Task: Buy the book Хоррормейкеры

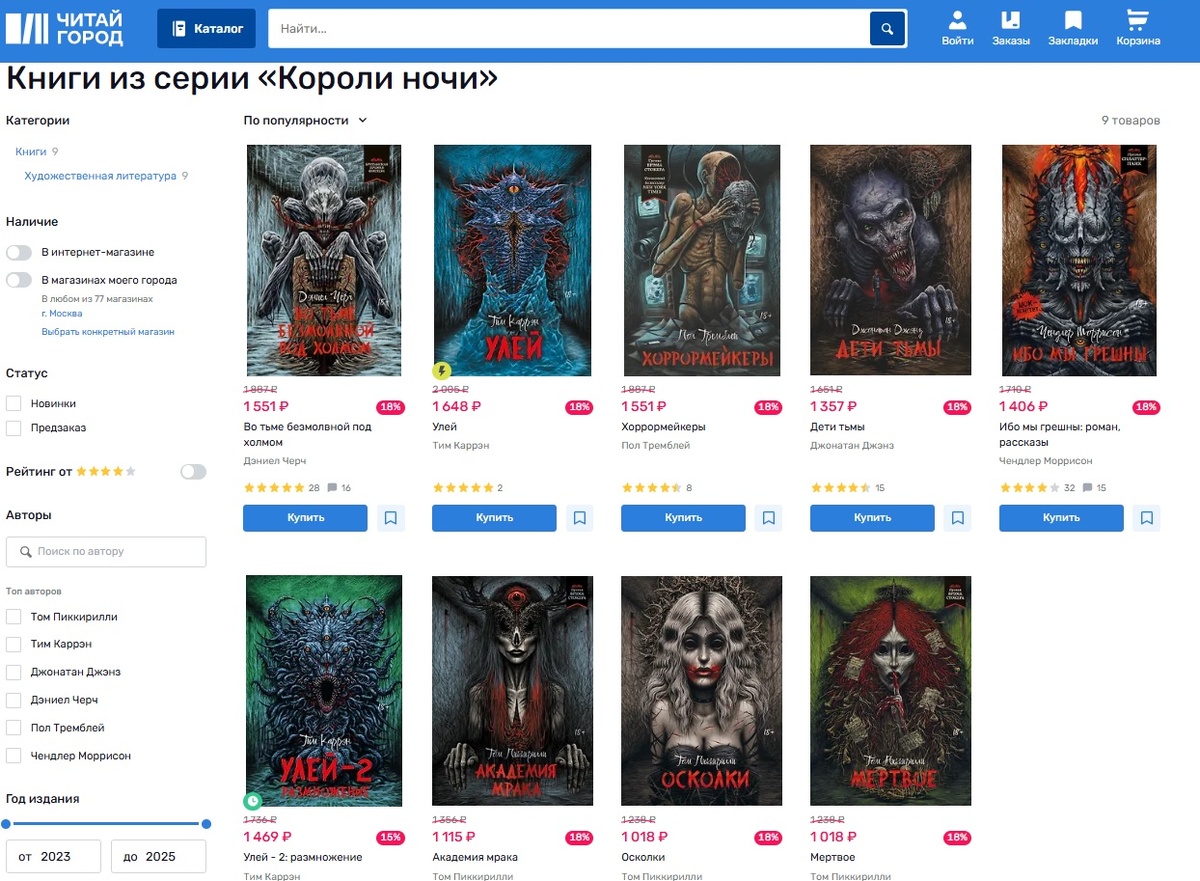Action: point(683,518)
